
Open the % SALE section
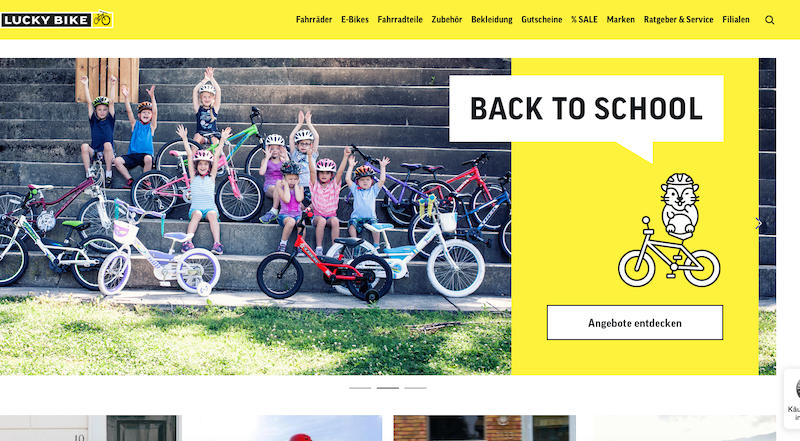[584, 19]
